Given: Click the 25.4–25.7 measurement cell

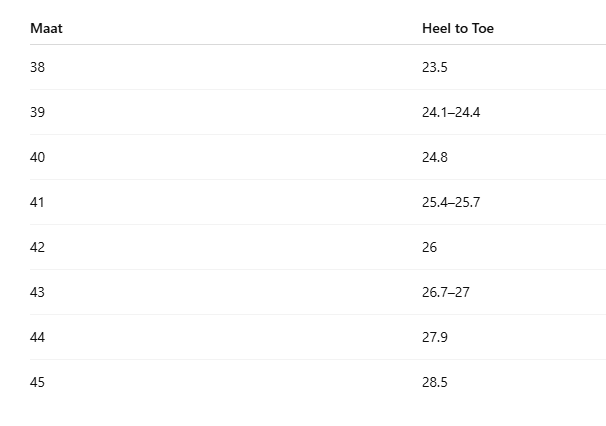Looking at the screenshot, I should pyautogui.click(x=451, y=202).
